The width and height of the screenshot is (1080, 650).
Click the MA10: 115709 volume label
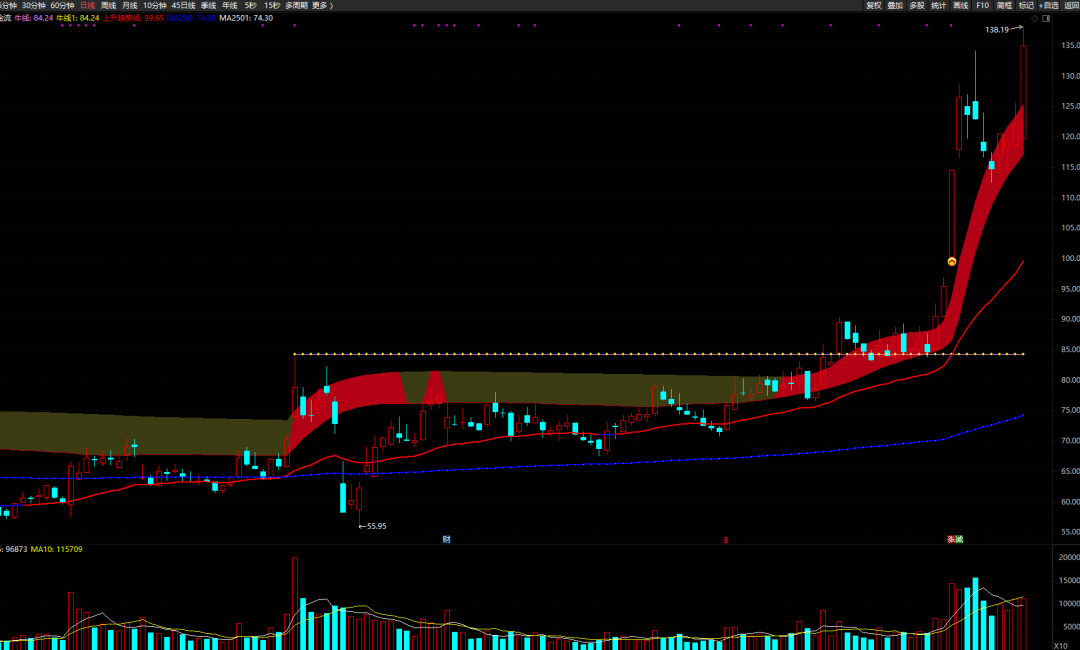click(x=56, y=549)
